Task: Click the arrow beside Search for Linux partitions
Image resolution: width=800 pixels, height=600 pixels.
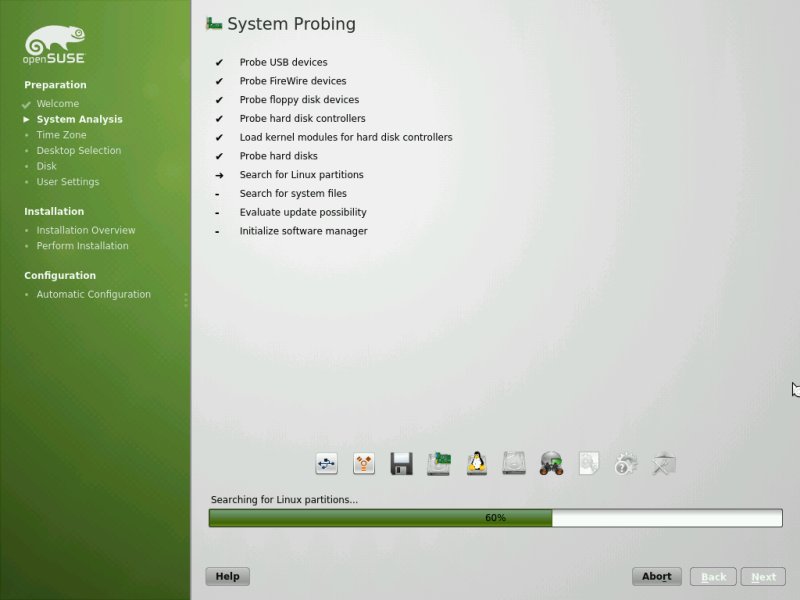Action: pyautogui.click(x=219, y=175)
